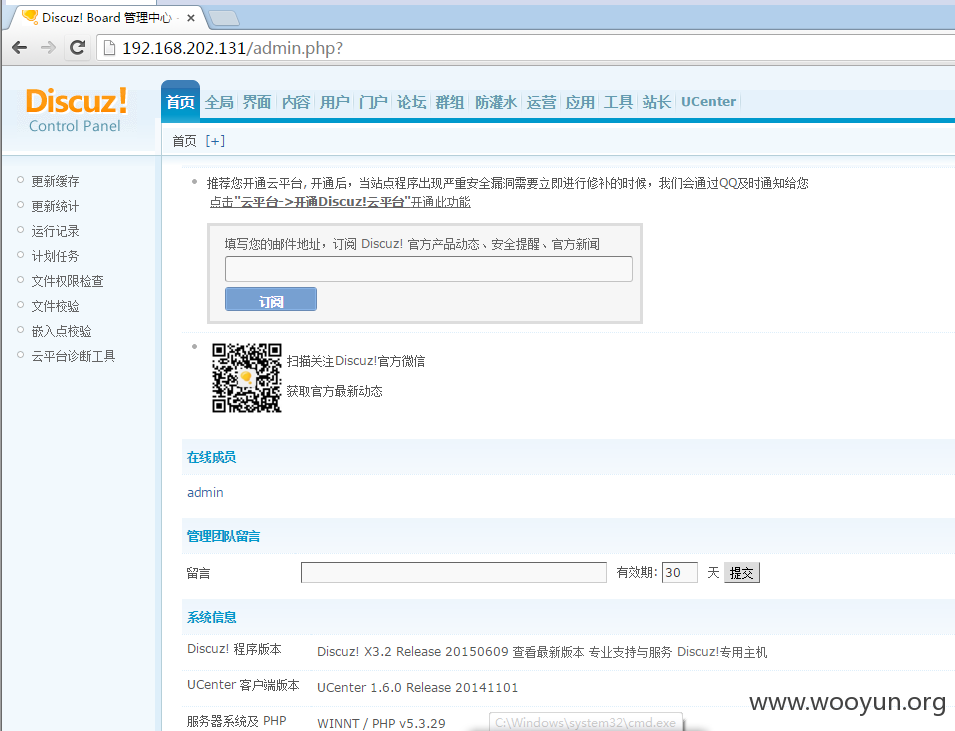955x731 pixels.
Task: Open 嵌入点校验 in the sidebar
Action: [x=62, y=331]
